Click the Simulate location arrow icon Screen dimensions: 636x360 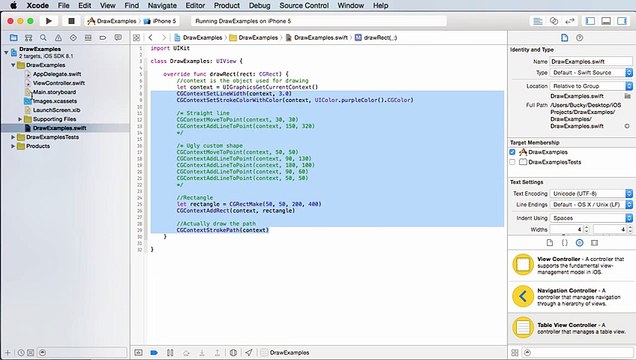pos(249,353)
